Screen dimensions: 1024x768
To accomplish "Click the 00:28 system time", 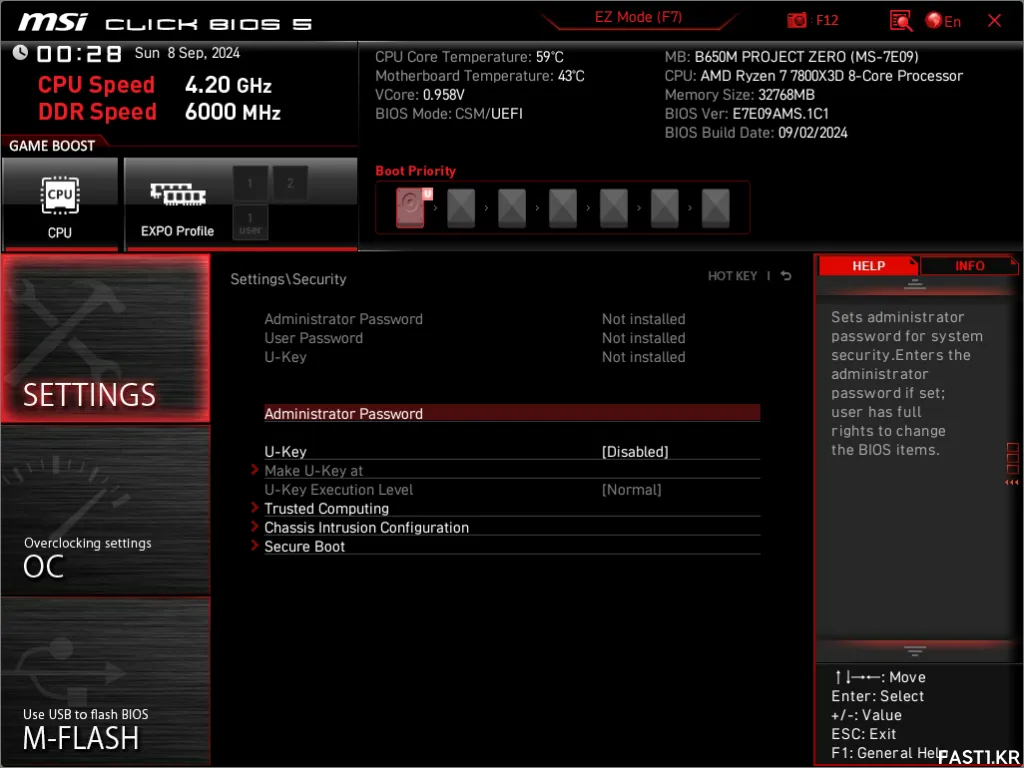I will coord(78,54).
